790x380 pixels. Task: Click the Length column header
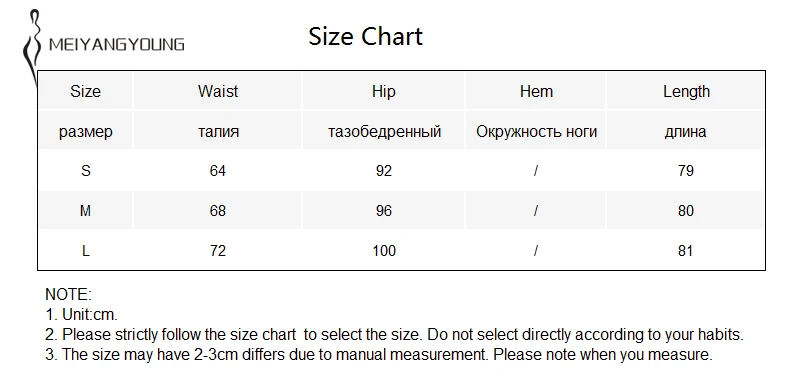(x=686, y=92)
